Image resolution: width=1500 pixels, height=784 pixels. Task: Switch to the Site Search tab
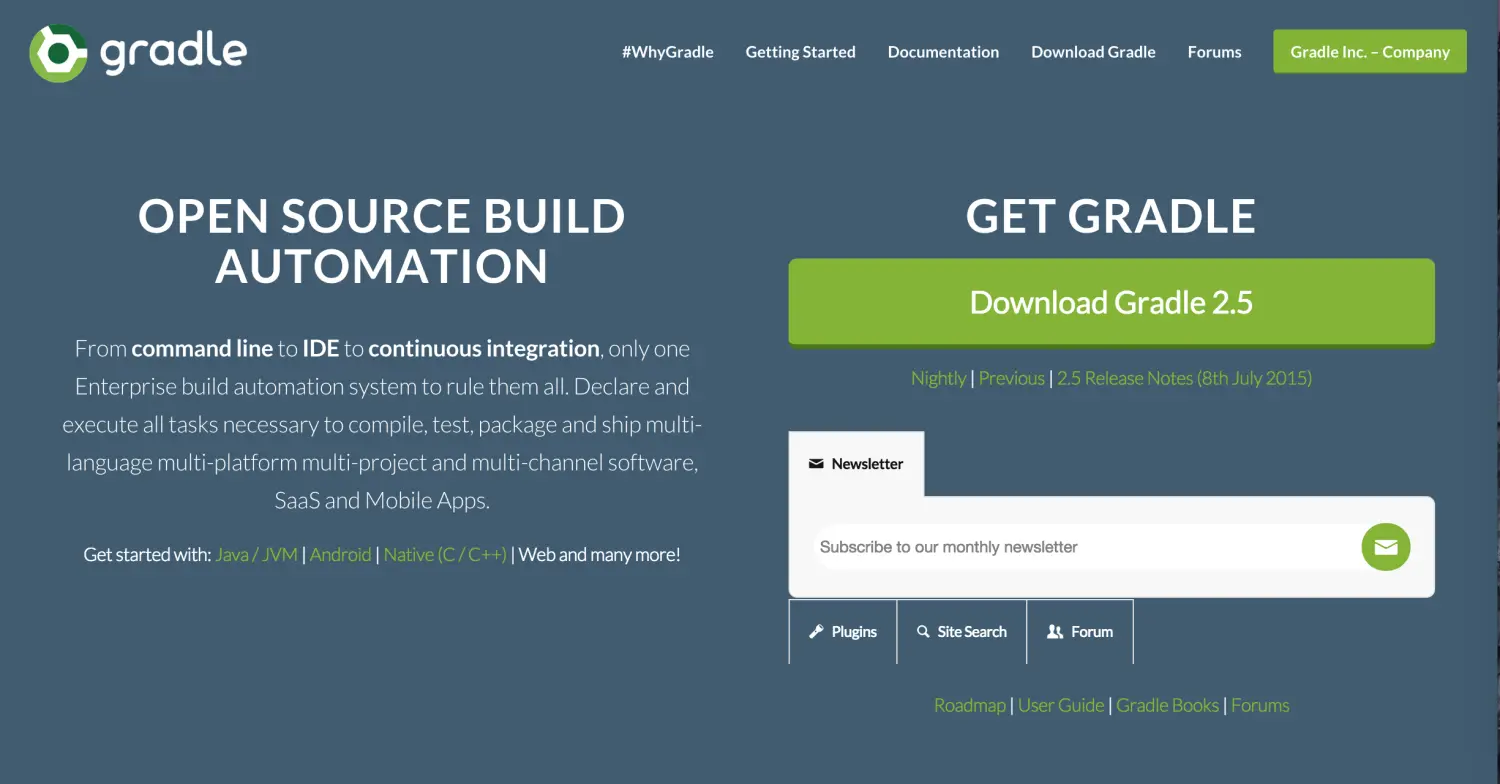[x=962, y=632]
